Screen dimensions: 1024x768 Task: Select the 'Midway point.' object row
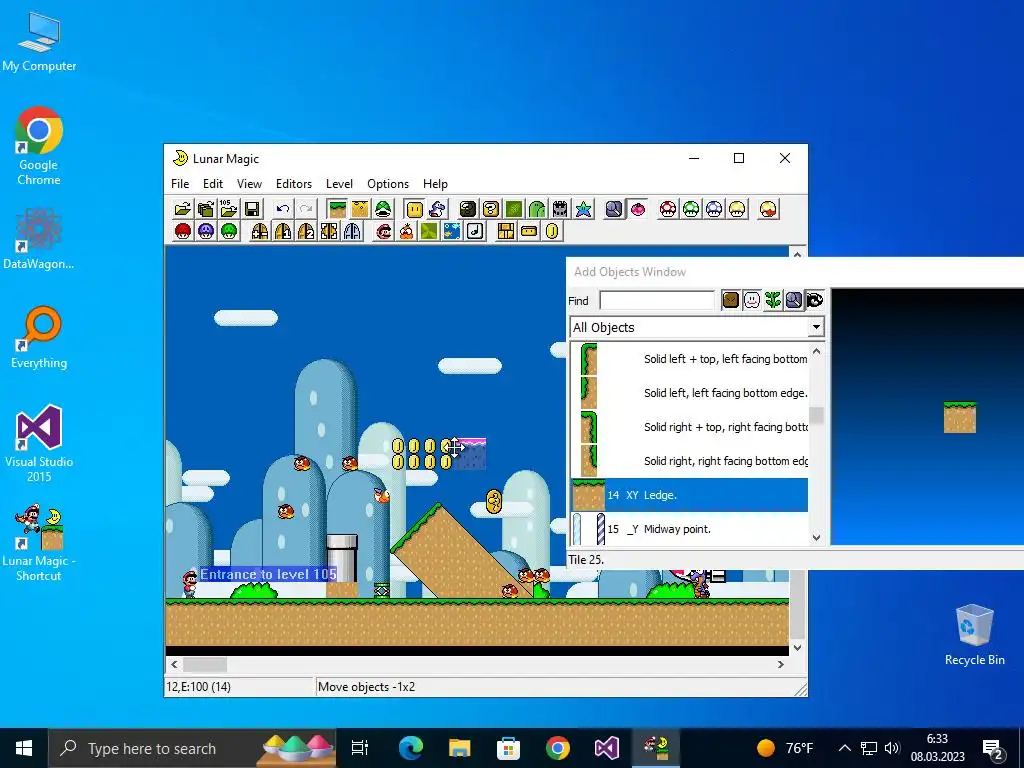tap(690, 529)
